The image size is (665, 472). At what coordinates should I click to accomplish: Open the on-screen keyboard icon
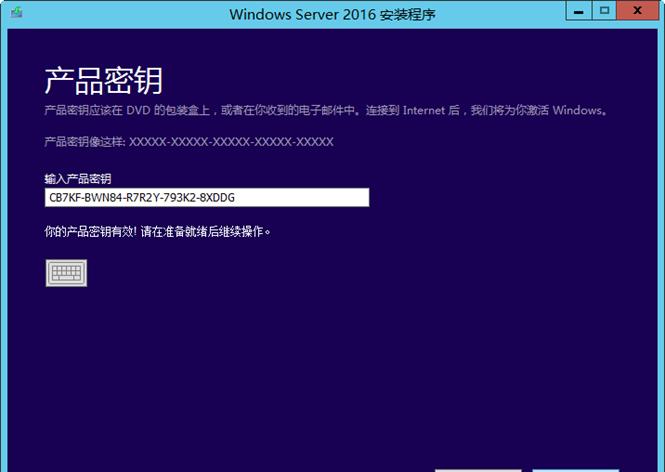66,273
